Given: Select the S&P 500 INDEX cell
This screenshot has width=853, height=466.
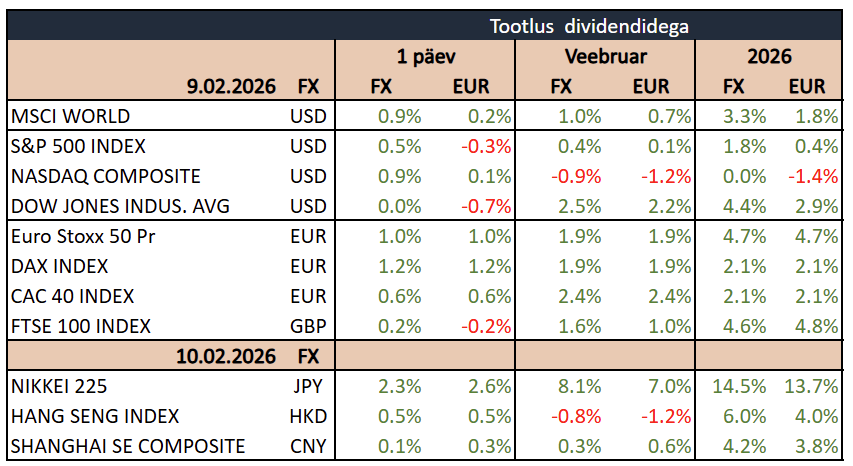Looking at the screenshot, I should pyautogui.click(x=78, y=146).
